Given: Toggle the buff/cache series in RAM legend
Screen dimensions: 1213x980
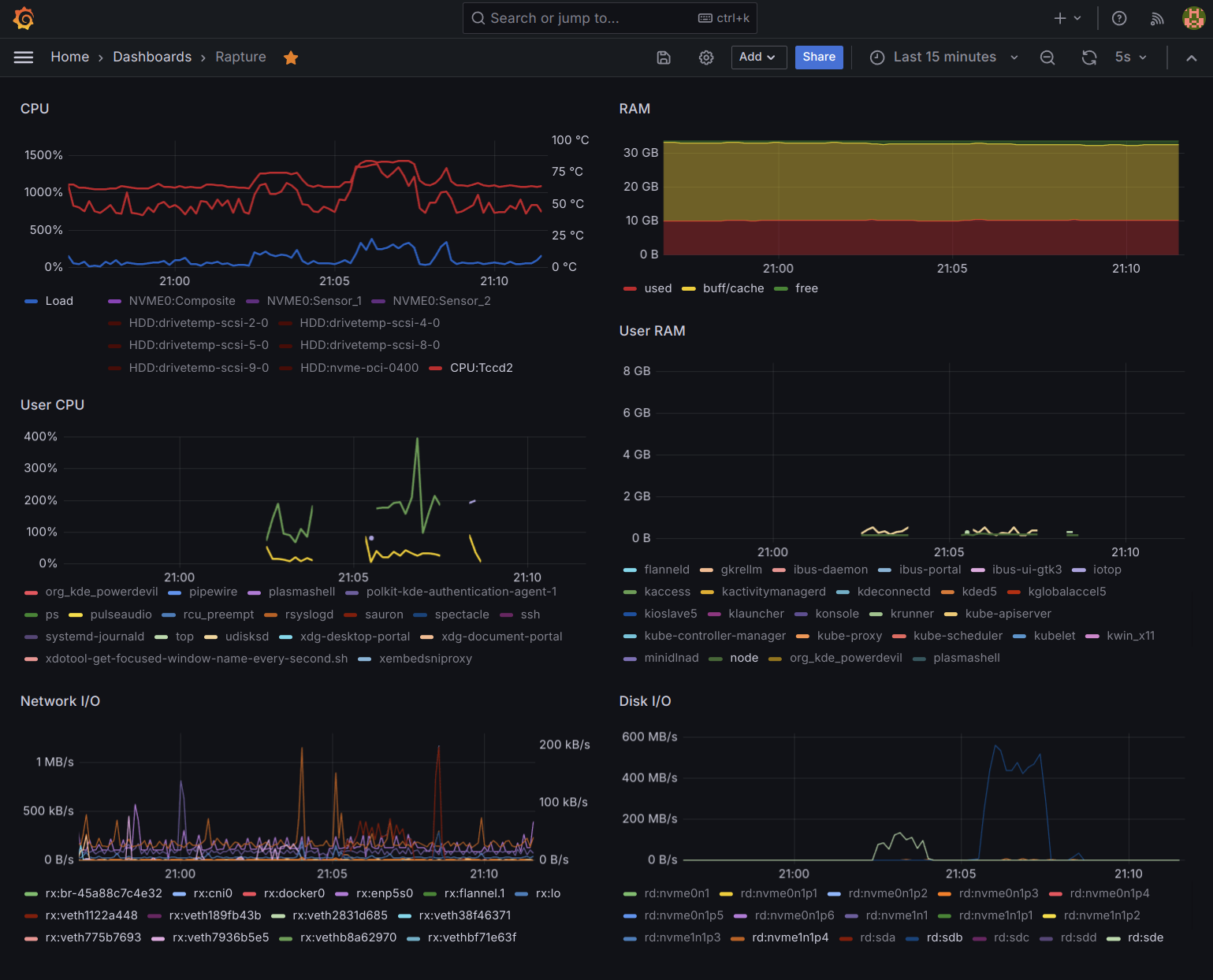Looking at the screenshot, I should 733,288.
